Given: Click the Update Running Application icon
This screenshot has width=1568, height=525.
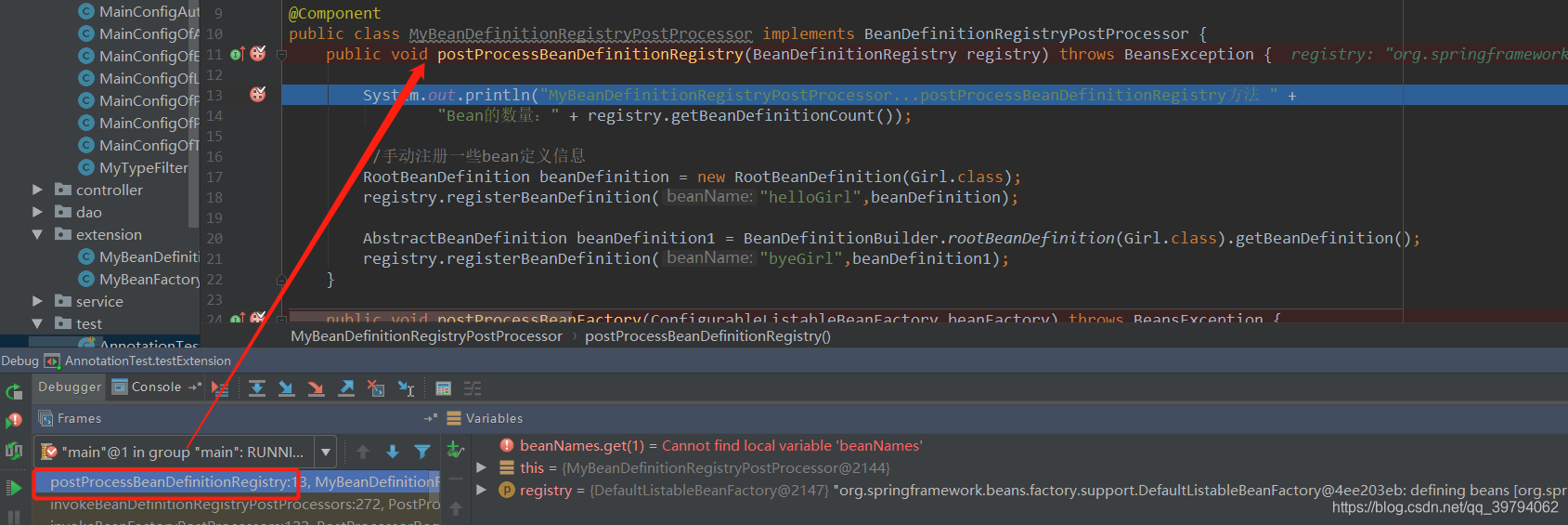Looking at the screenshot, I should tap(14, 451).
